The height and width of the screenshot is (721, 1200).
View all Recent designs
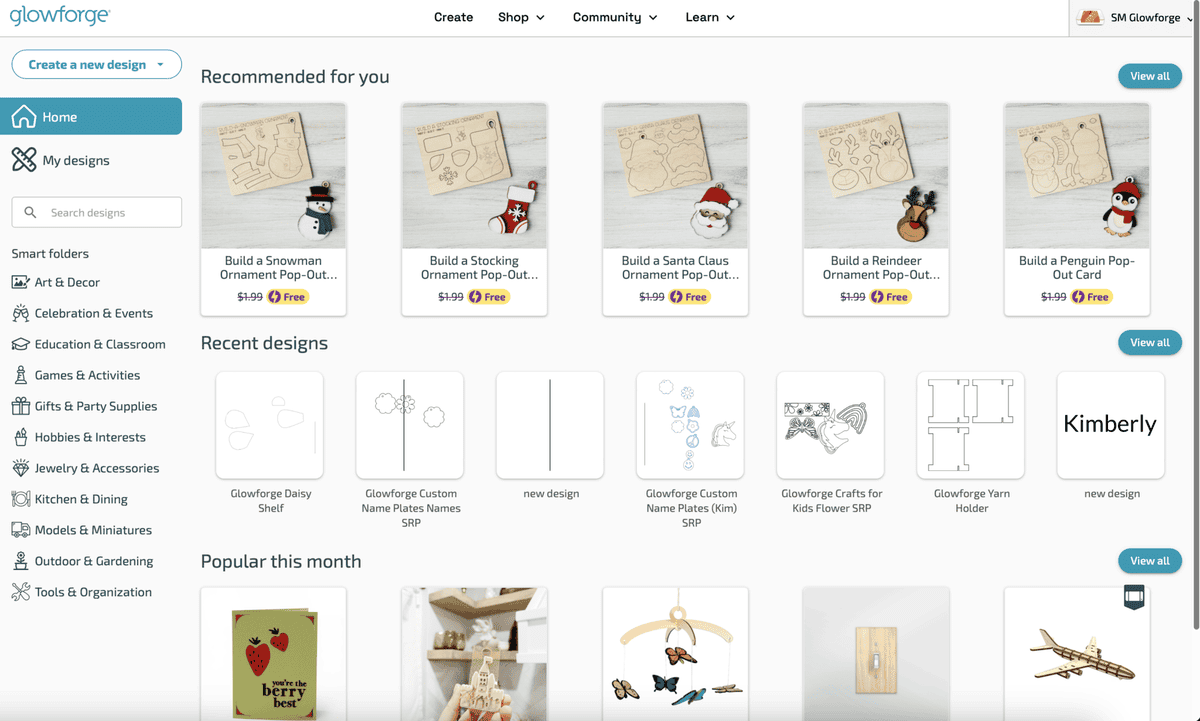[x=1149, y=343]
